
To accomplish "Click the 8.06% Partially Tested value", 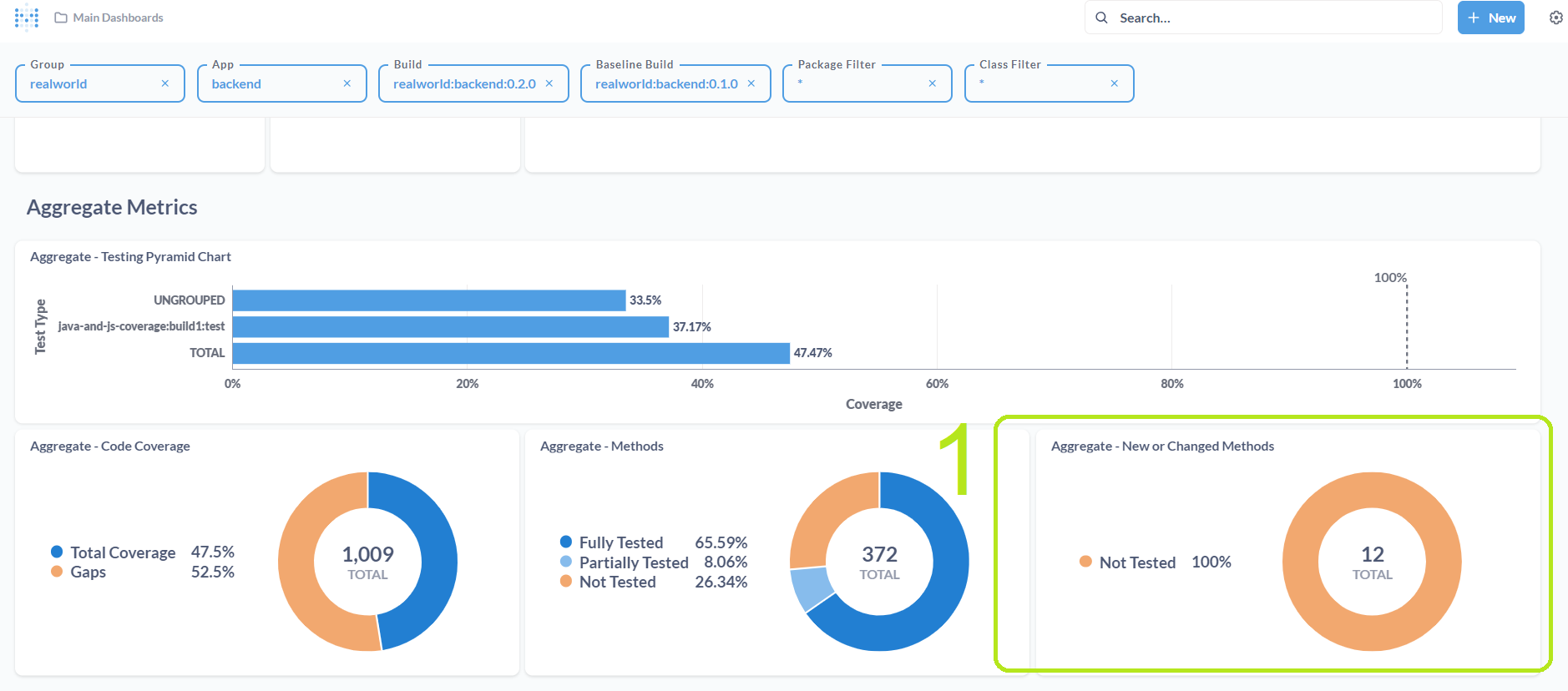I will coord(726,562).
